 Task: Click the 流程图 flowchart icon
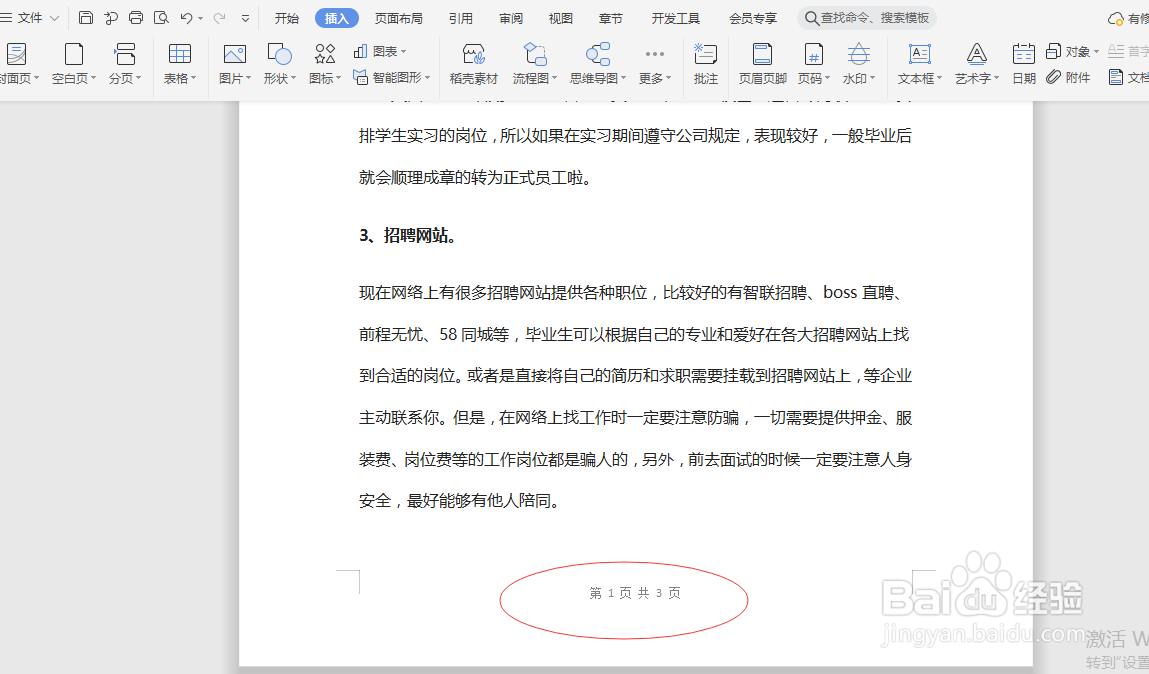tap(535, 54)
